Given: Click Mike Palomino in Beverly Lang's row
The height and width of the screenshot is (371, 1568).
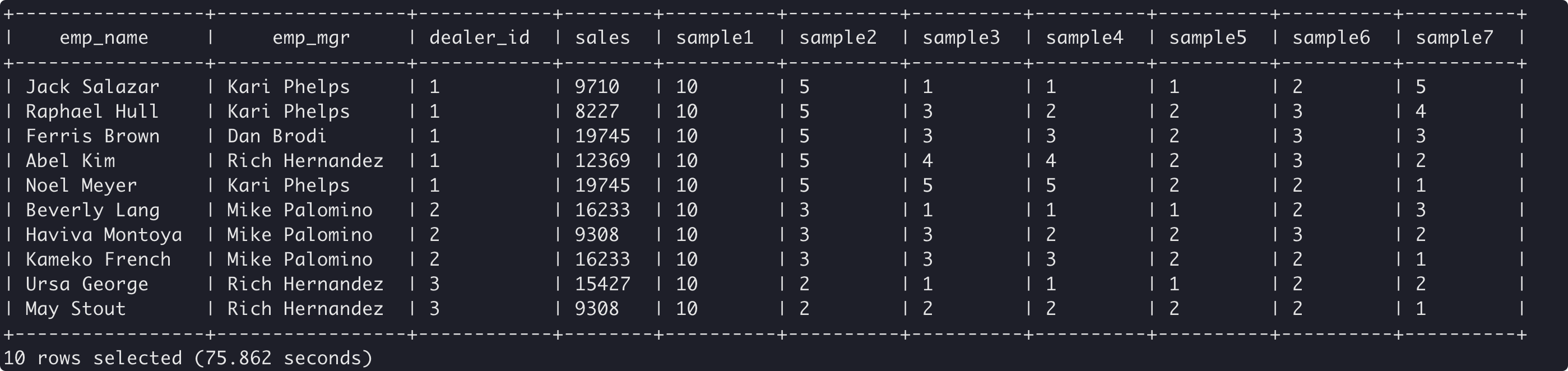Looking at the screenshot, I should click(x=299, y=210).
